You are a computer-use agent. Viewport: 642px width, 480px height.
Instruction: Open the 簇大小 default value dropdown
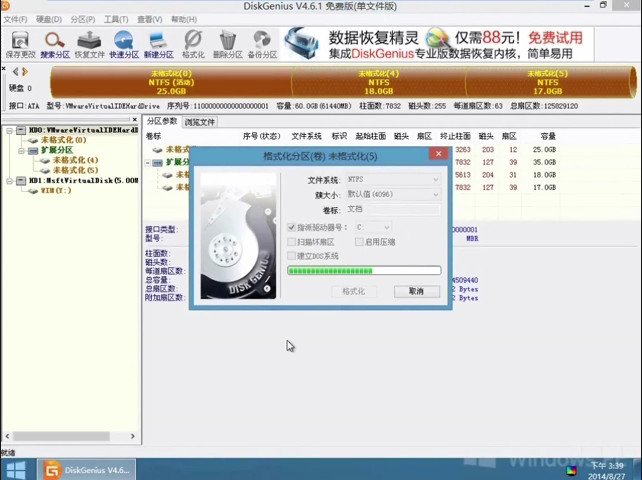click(x=393, y=194)
